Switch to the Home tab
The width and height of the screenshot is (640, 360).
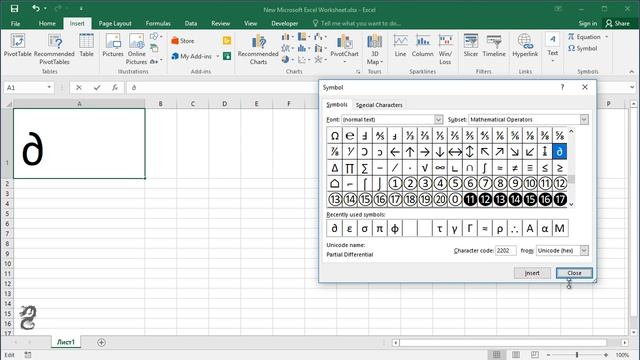coord(47,23)
